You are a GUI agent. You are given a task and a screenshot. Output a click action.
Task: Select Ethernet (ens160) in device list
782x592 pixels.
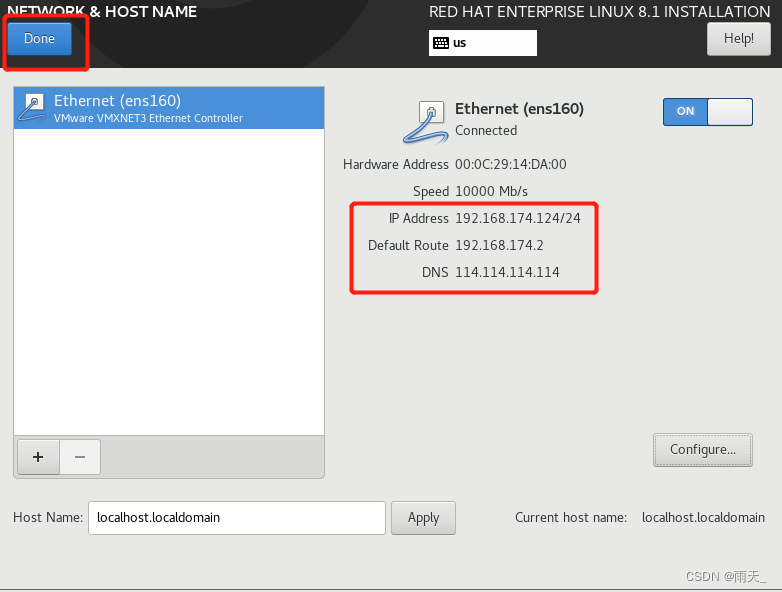point(169,108)
